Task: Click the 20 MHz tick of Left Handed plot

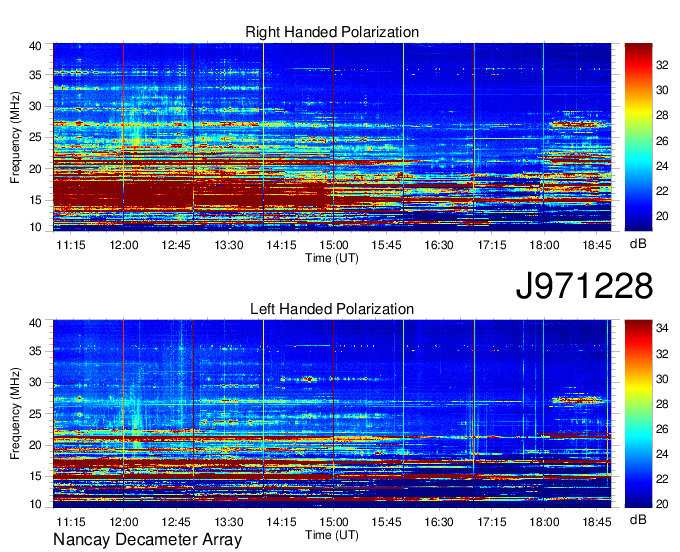Action: click(36, 445)
